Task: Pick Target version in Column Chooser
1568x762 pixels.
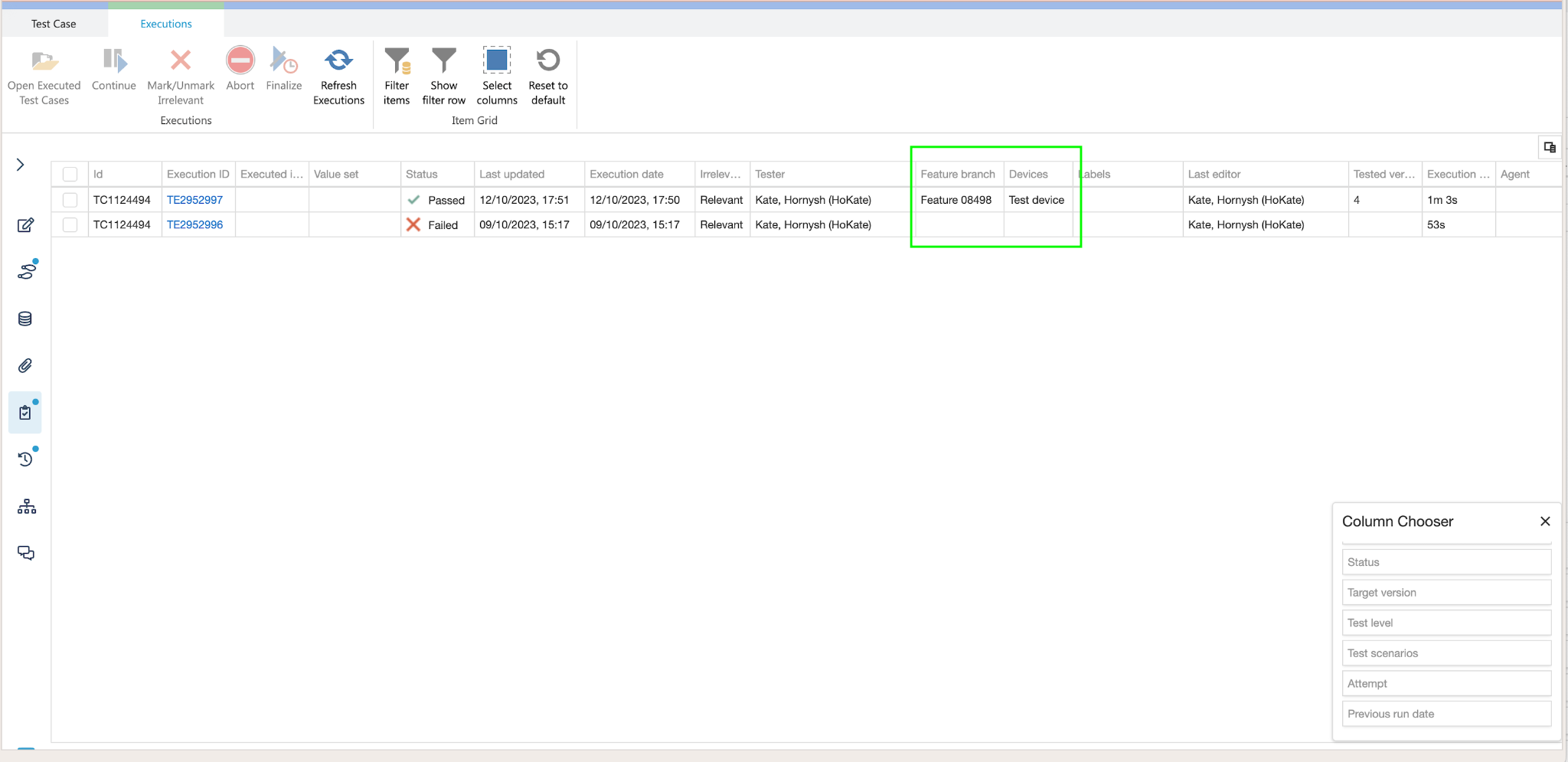Action: point(1445,593)
